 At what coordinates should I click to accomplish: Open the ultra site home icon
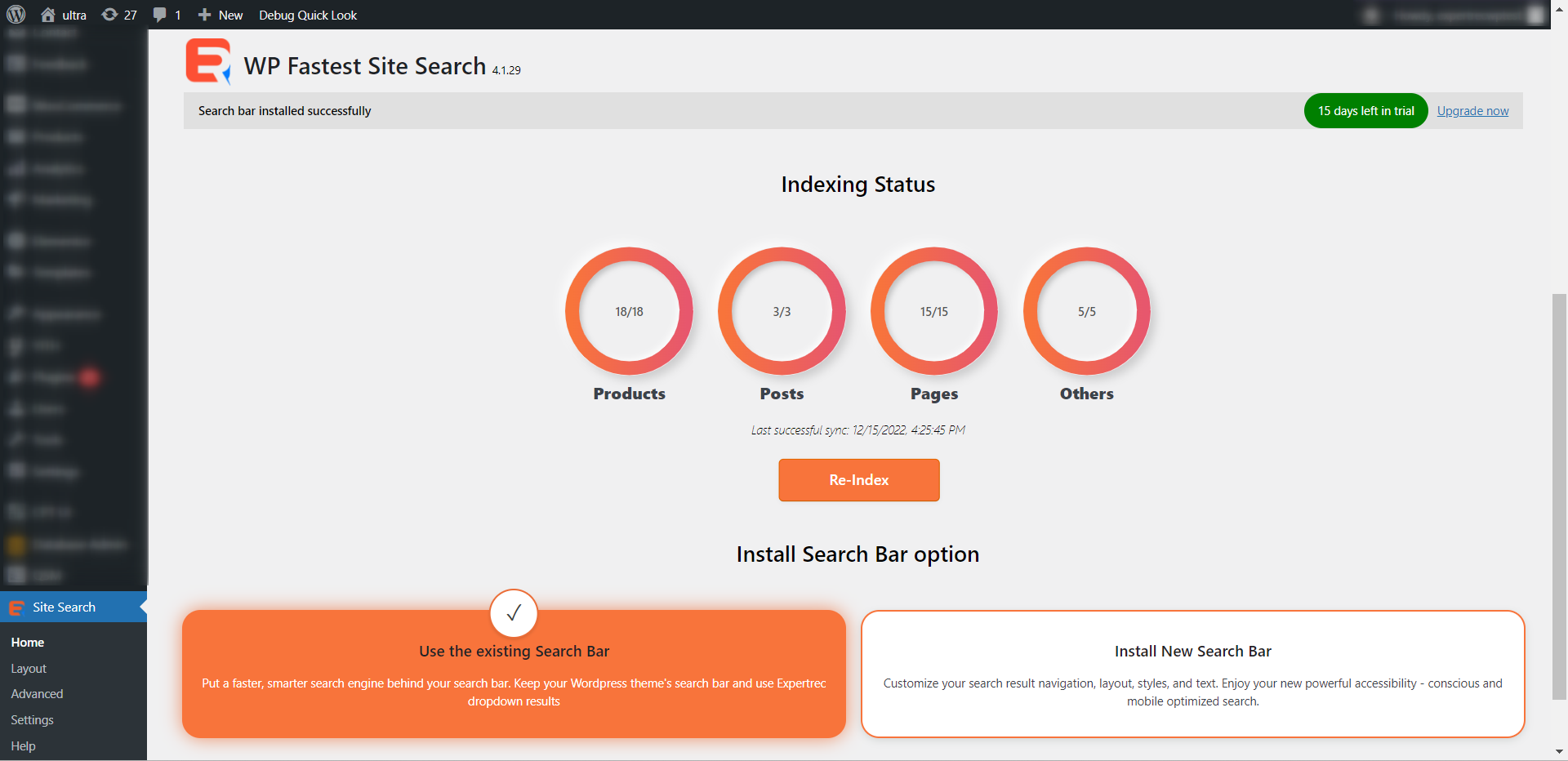coord(48,15)
